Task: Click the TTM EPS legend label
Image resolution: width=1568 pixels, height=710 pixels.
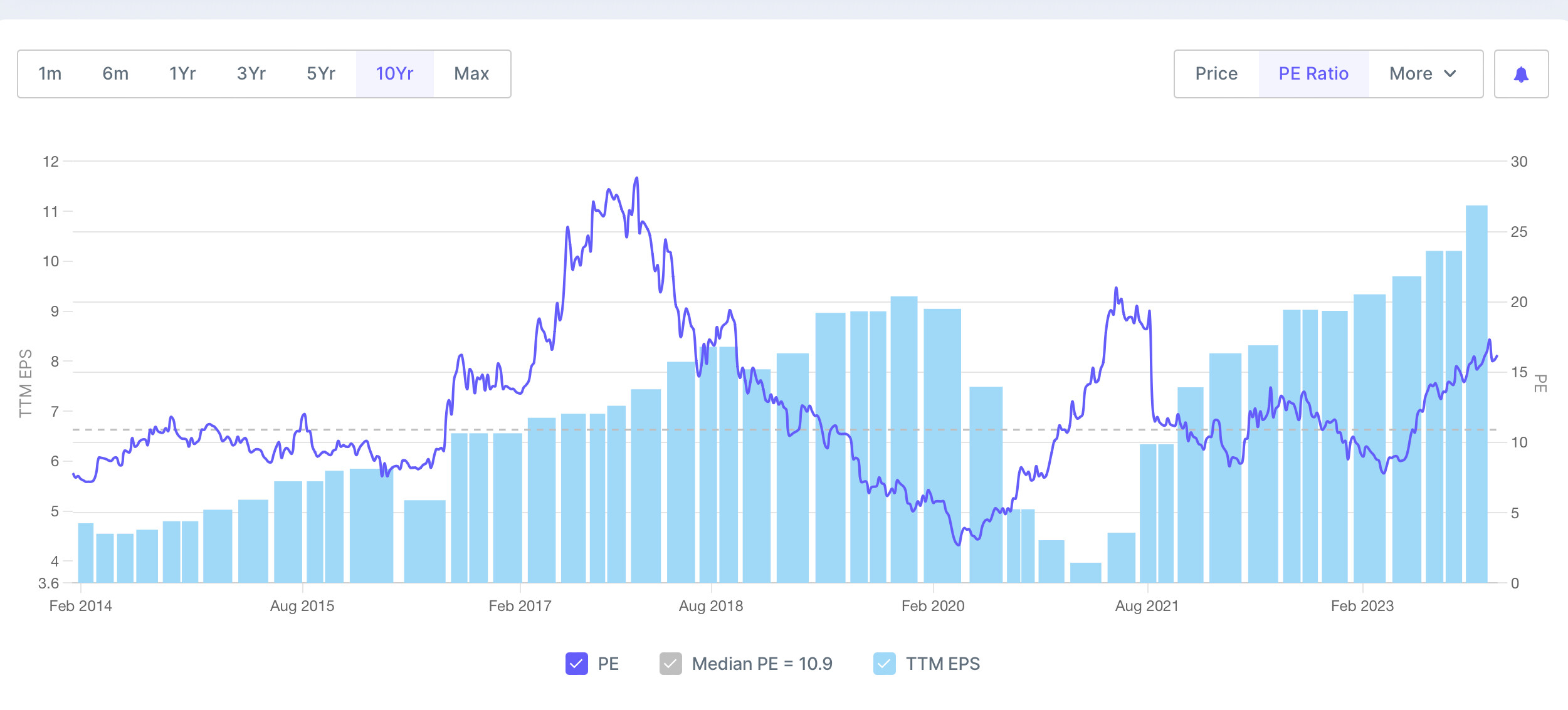Action: [x=942, y=664]
